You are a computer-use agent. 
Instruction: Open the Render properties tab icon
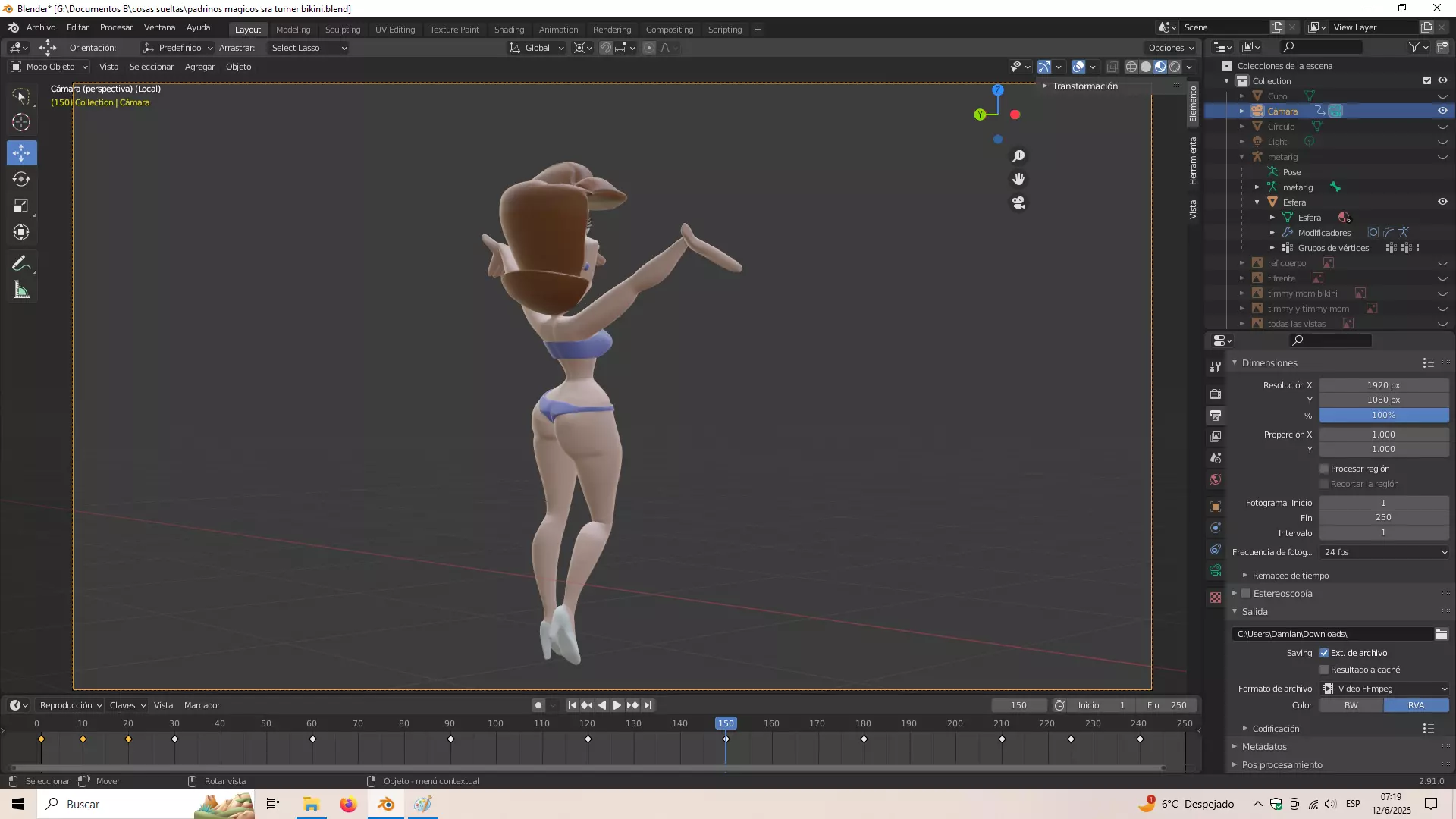1216,394
